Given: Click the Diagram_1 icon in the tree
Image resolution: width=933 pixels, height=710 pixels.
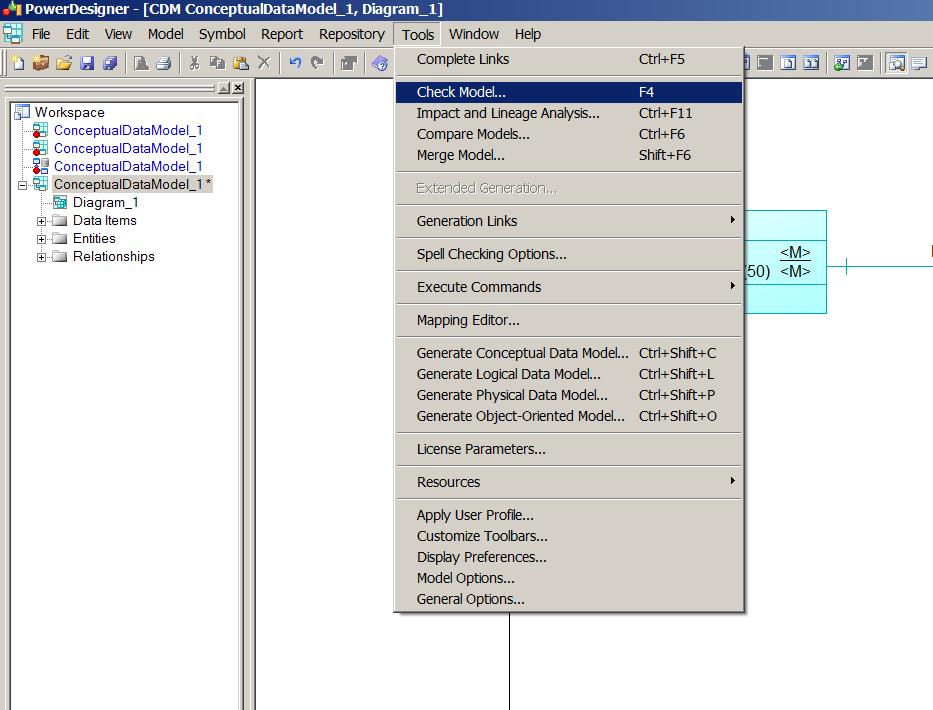Looking at the screenshot, I should pos(60,202).
